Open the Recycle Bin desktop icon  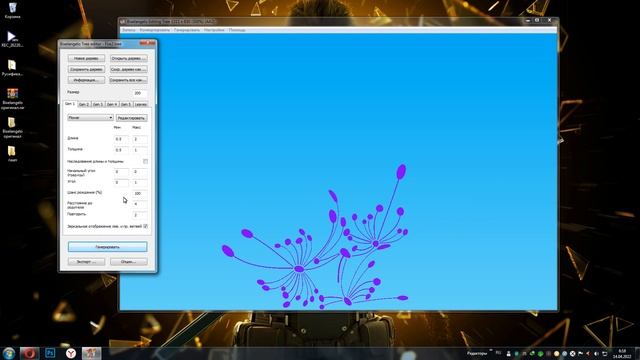pos(12,9)
